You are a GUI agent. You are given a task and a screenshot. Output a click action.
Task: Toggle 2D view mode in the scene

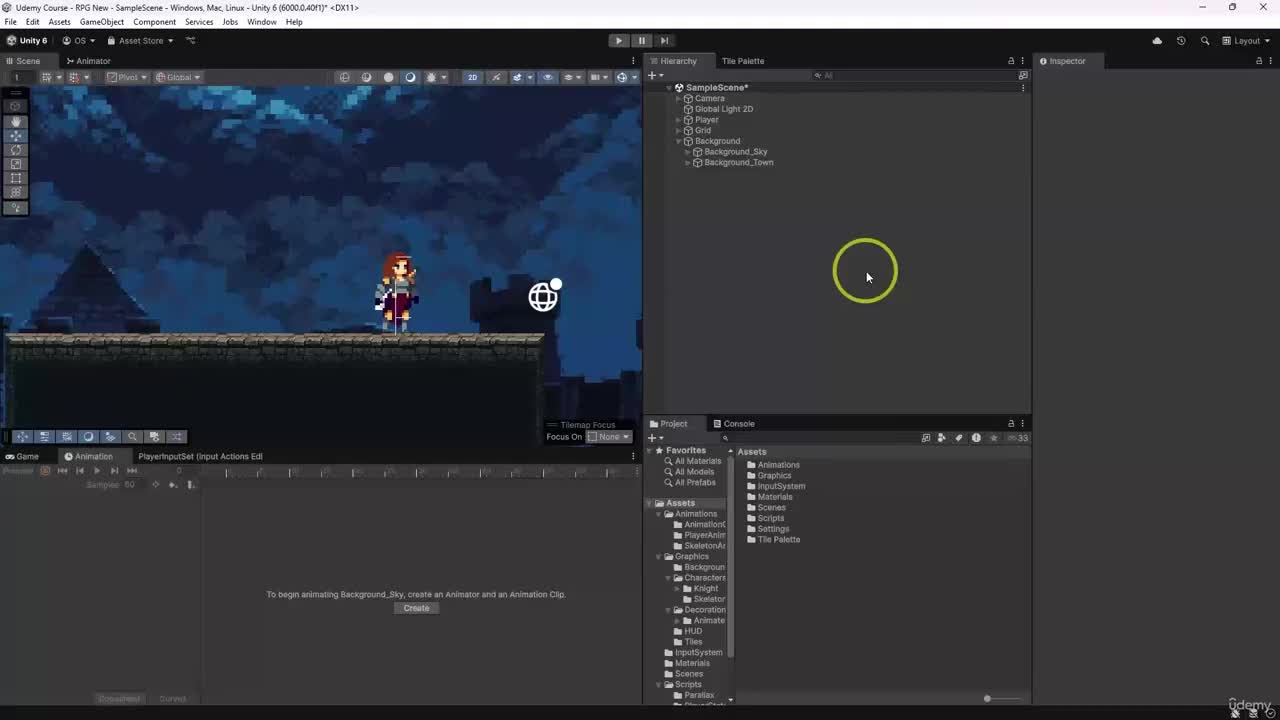[x=472, y=77]
